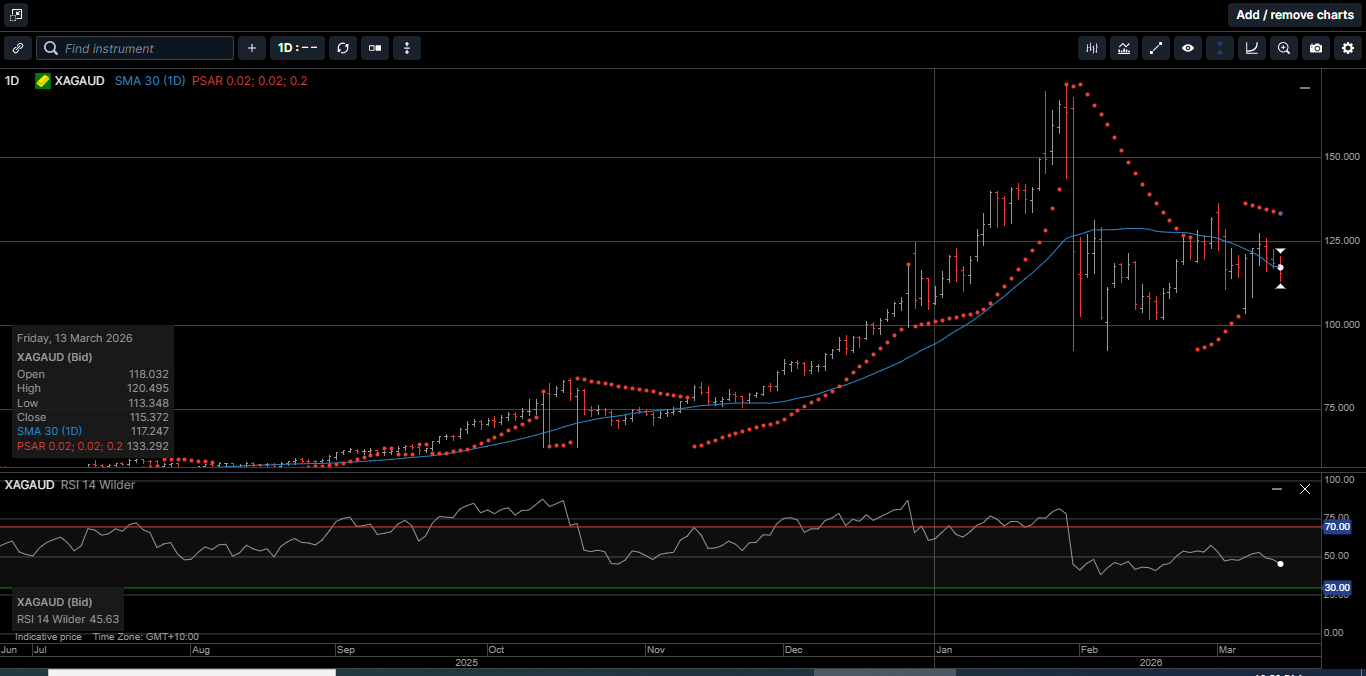Open chart settings gear

pos(1348,48)
